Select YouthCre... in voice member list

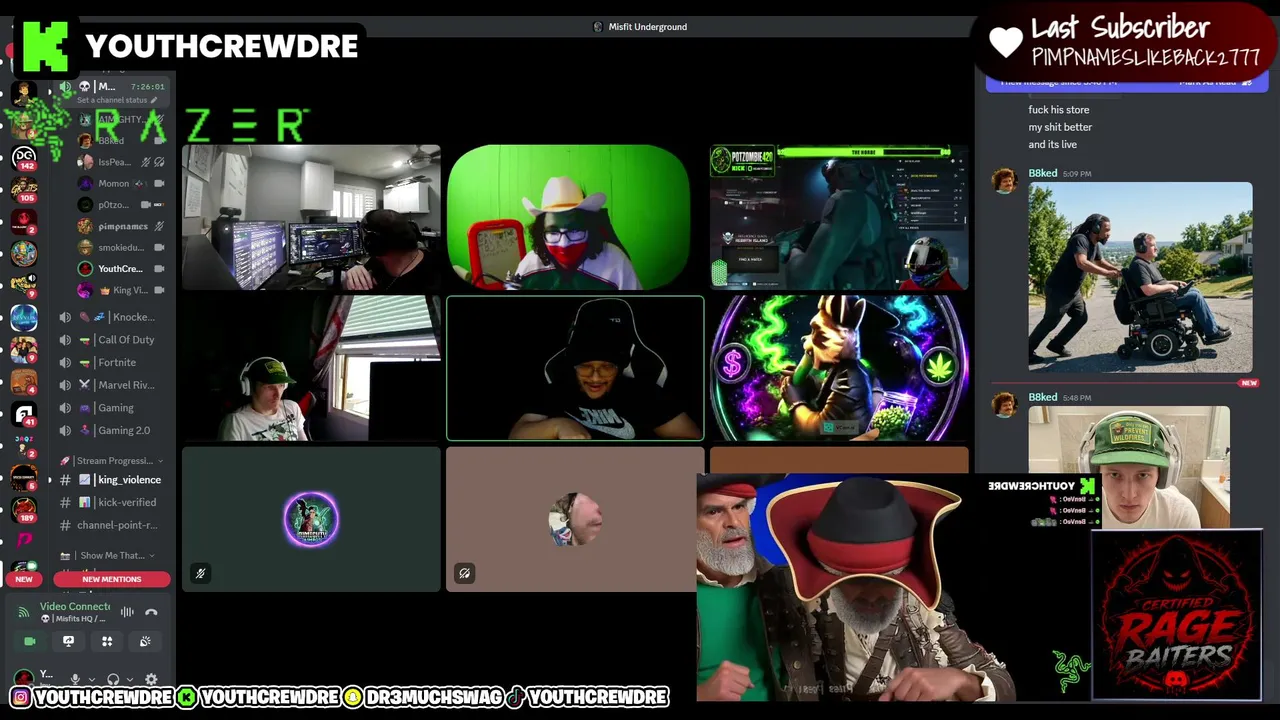pos(121,269)
